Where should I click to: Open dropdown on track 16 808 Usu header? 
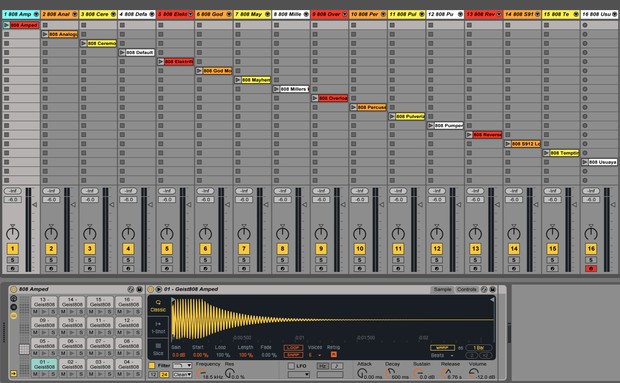tap(614, 14)
